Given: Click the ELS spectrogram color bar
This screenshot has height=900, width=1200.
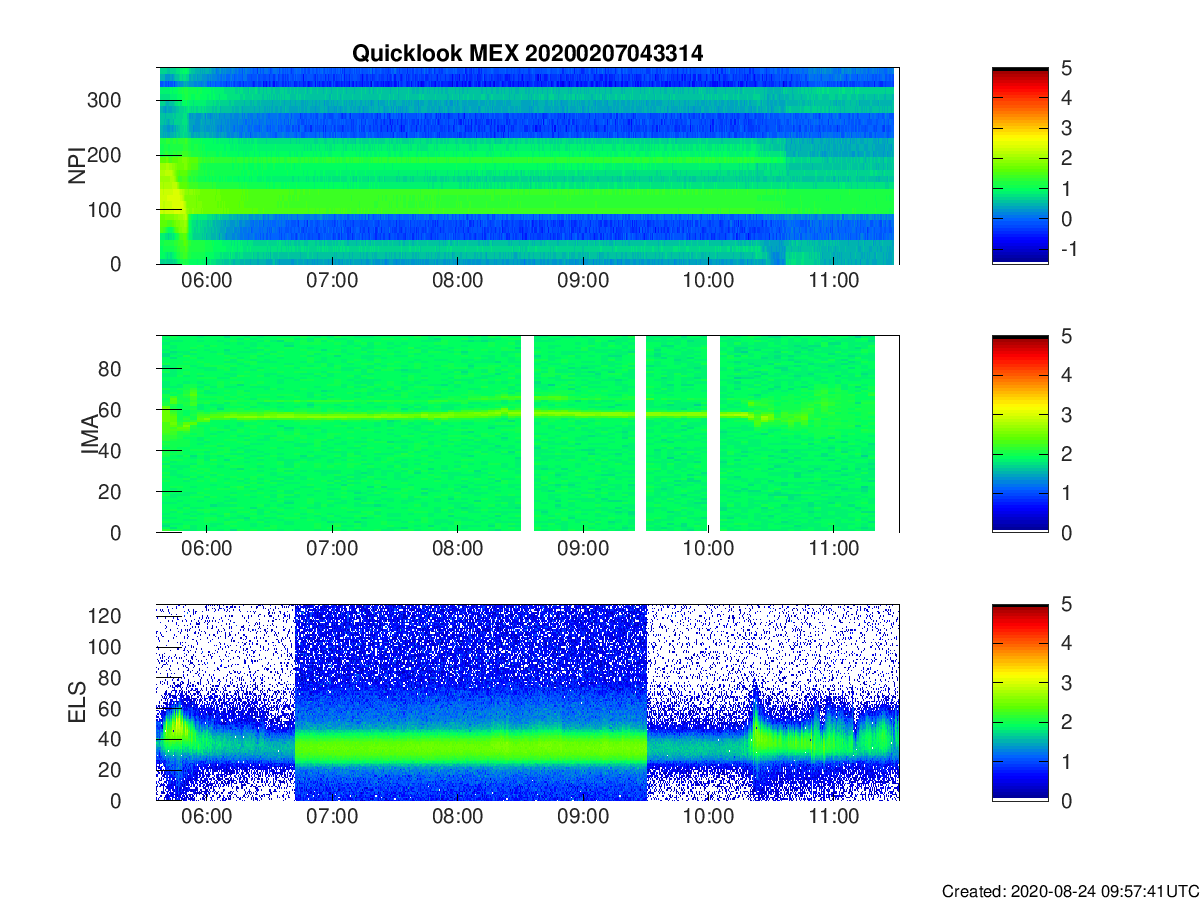Looking at the screenshot, I should pyautogui.click(x=1020, y=702).
